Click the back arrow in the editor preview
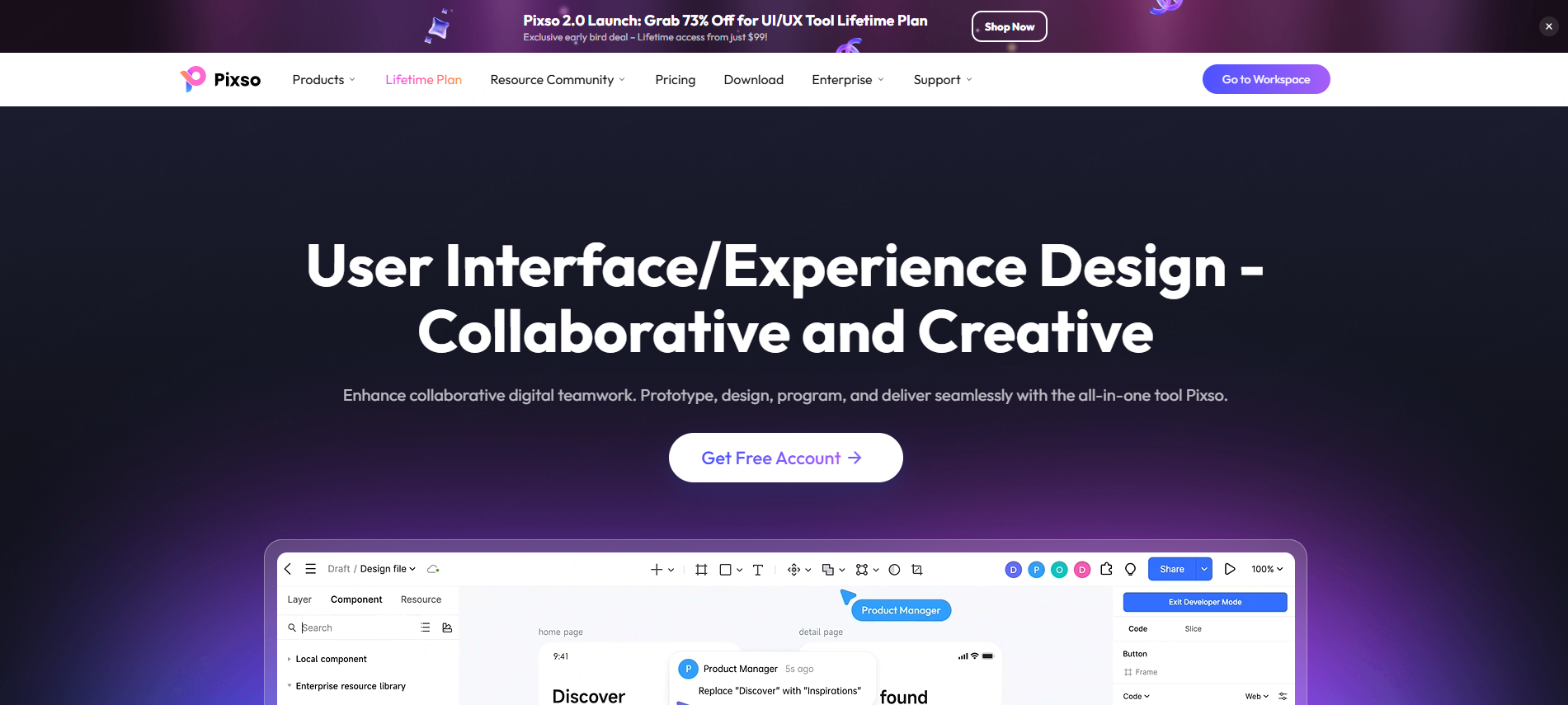Image resolution: width=1568 pixels, height=705 pixels. click(x=288, y=569)
